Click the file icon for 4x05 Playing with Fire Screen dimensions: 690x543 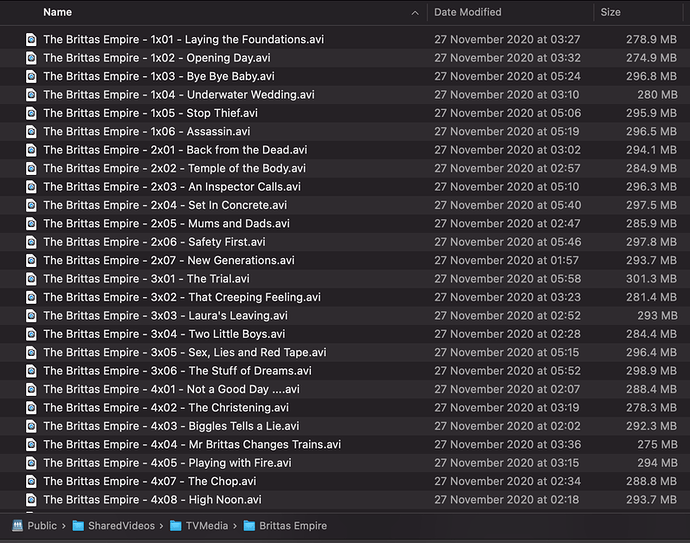coord(31,463)
